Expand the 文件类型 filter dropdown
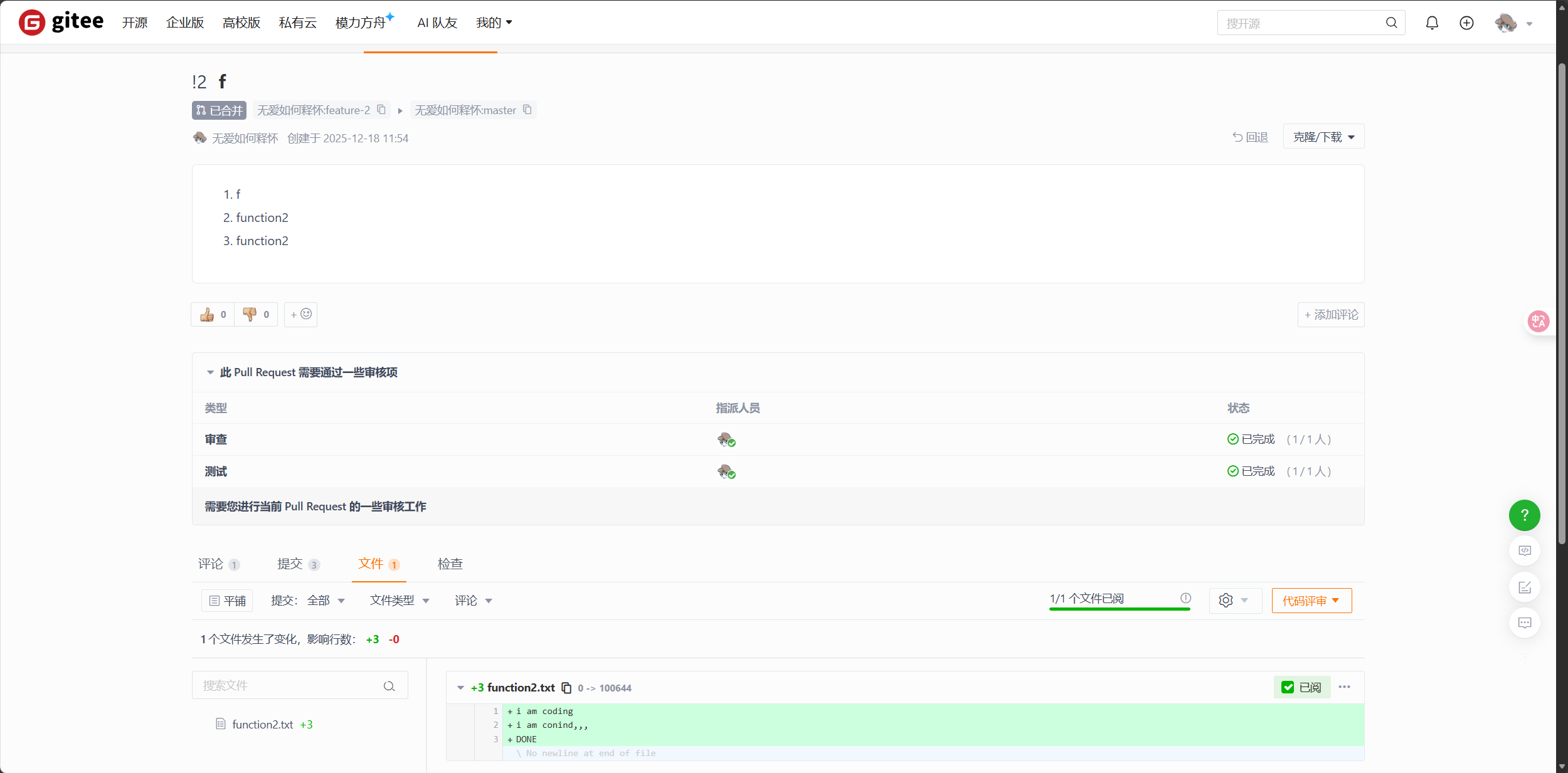The width and height of the screenshot is (1568, 773). point(400,601)
